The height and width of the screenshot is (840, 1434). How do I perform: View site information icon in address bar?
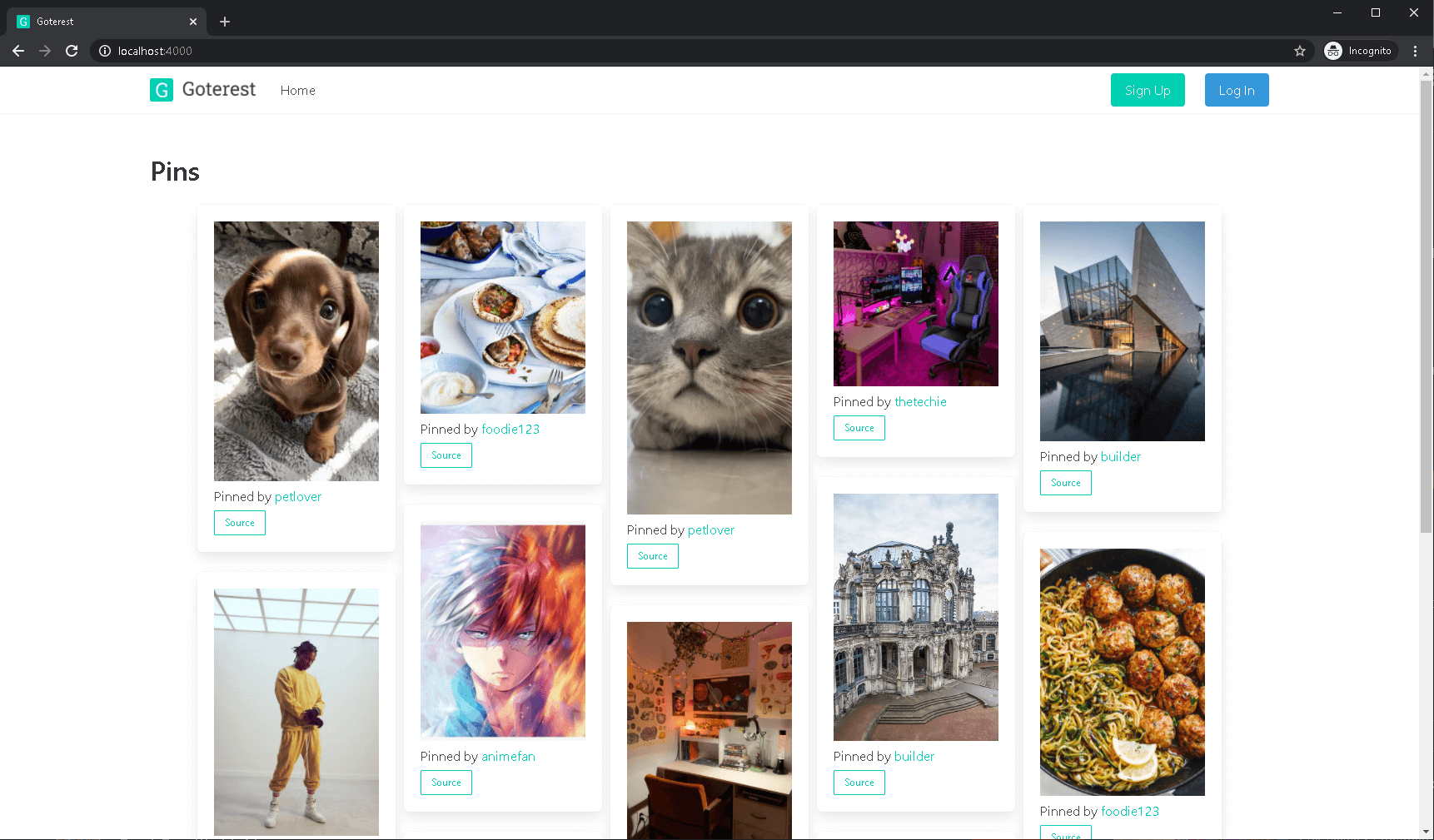pos(105,51)
